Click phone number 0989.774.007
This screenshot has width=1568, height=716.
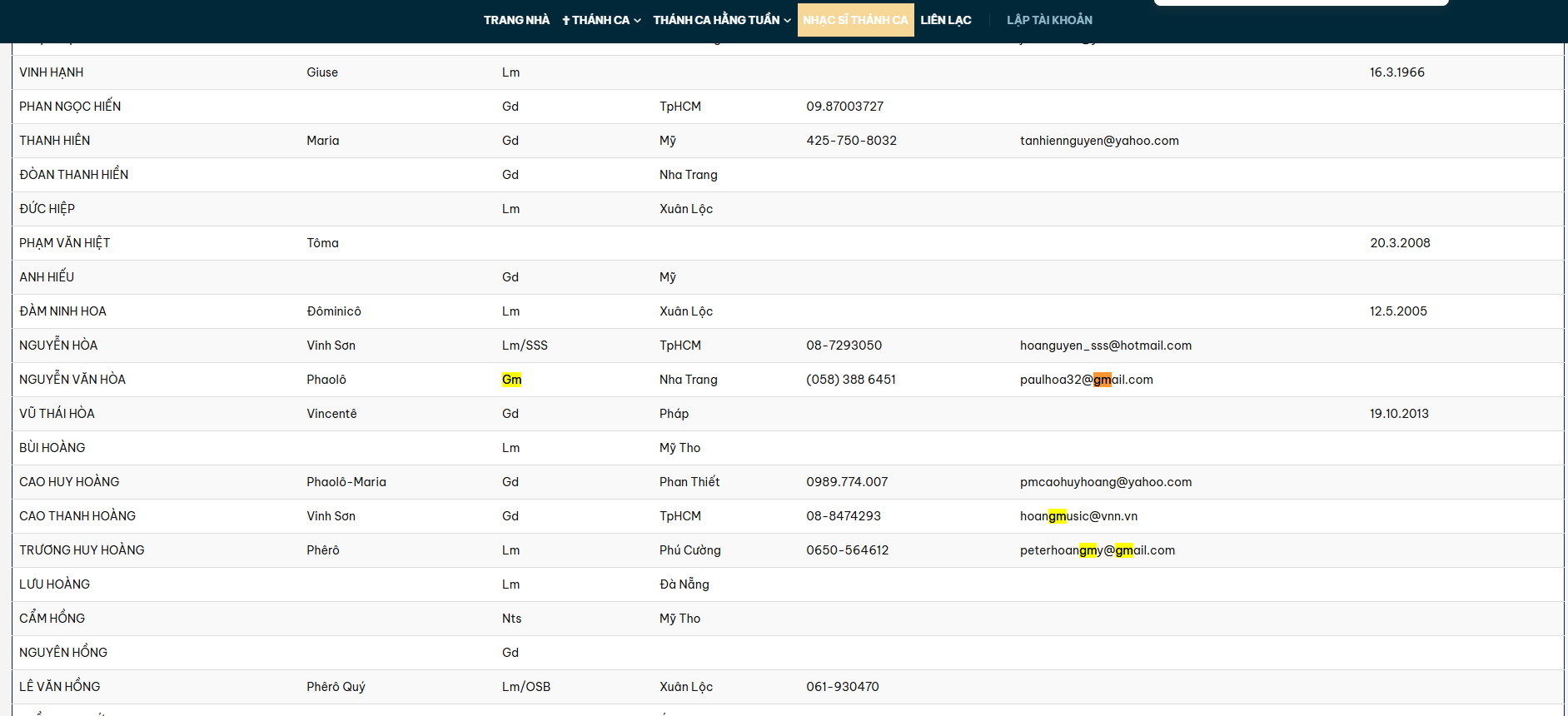click(847, 482)
